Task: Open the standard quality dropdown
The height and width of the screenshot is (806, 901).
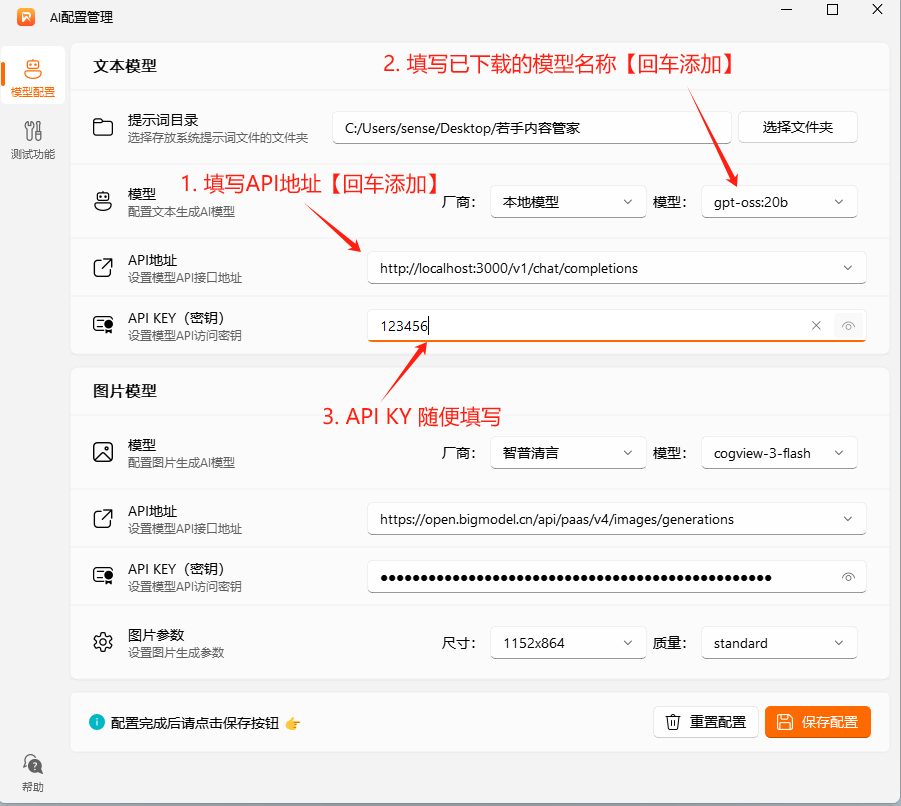Action: [779, 643]
